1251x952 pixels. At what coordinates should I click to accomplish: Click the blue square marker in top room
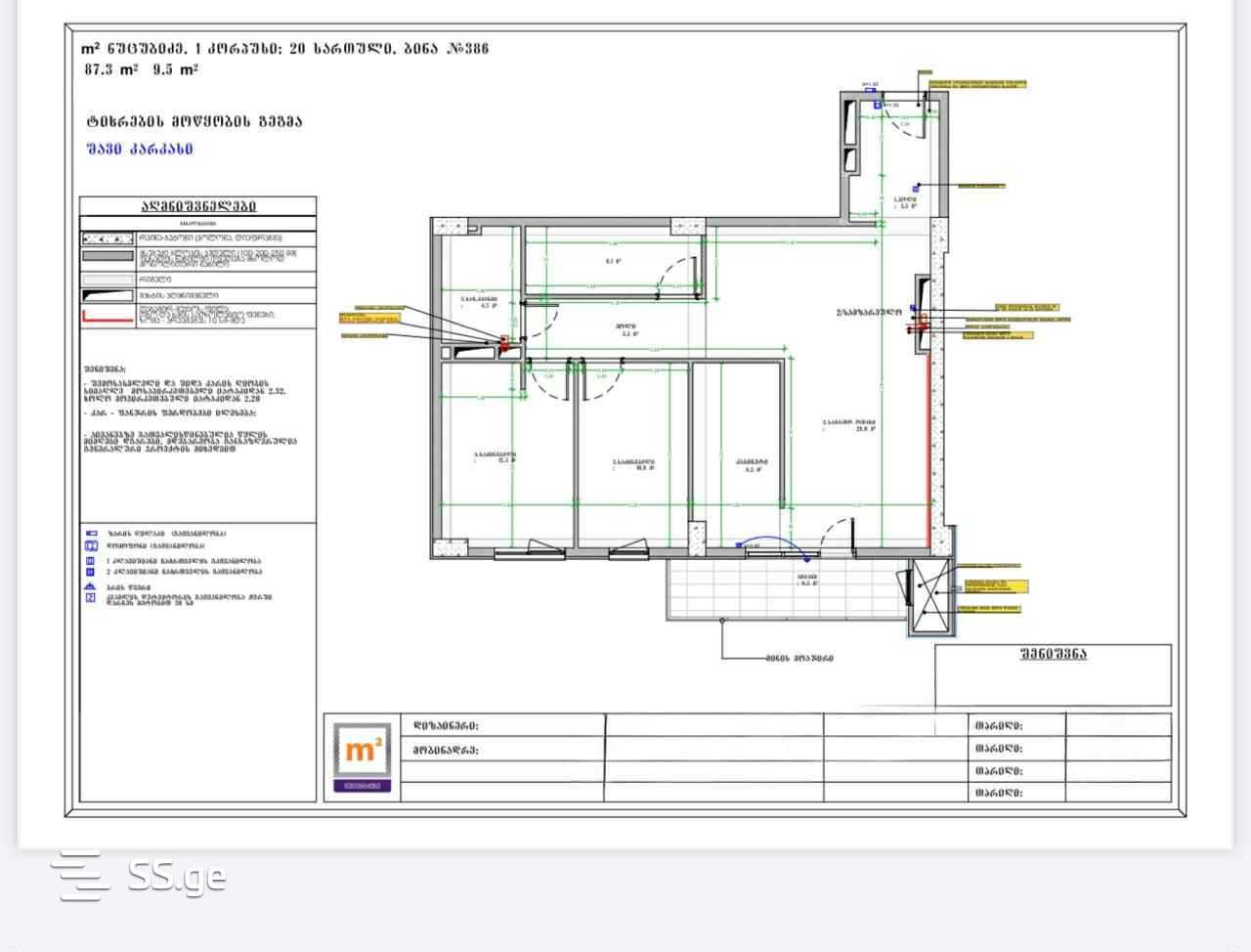[878, 104]
